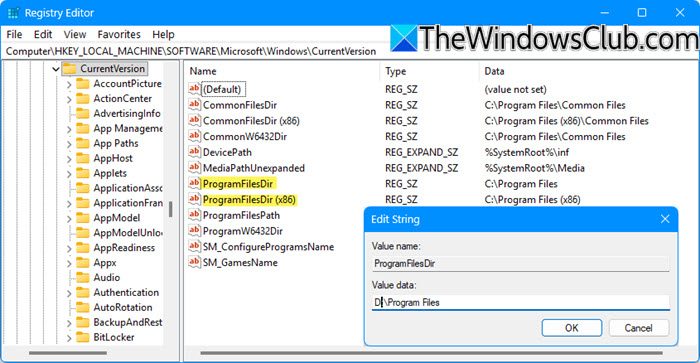
Task: Select the ProgramFilesDir (x86) value name
Action: click(x=249, y=200)
